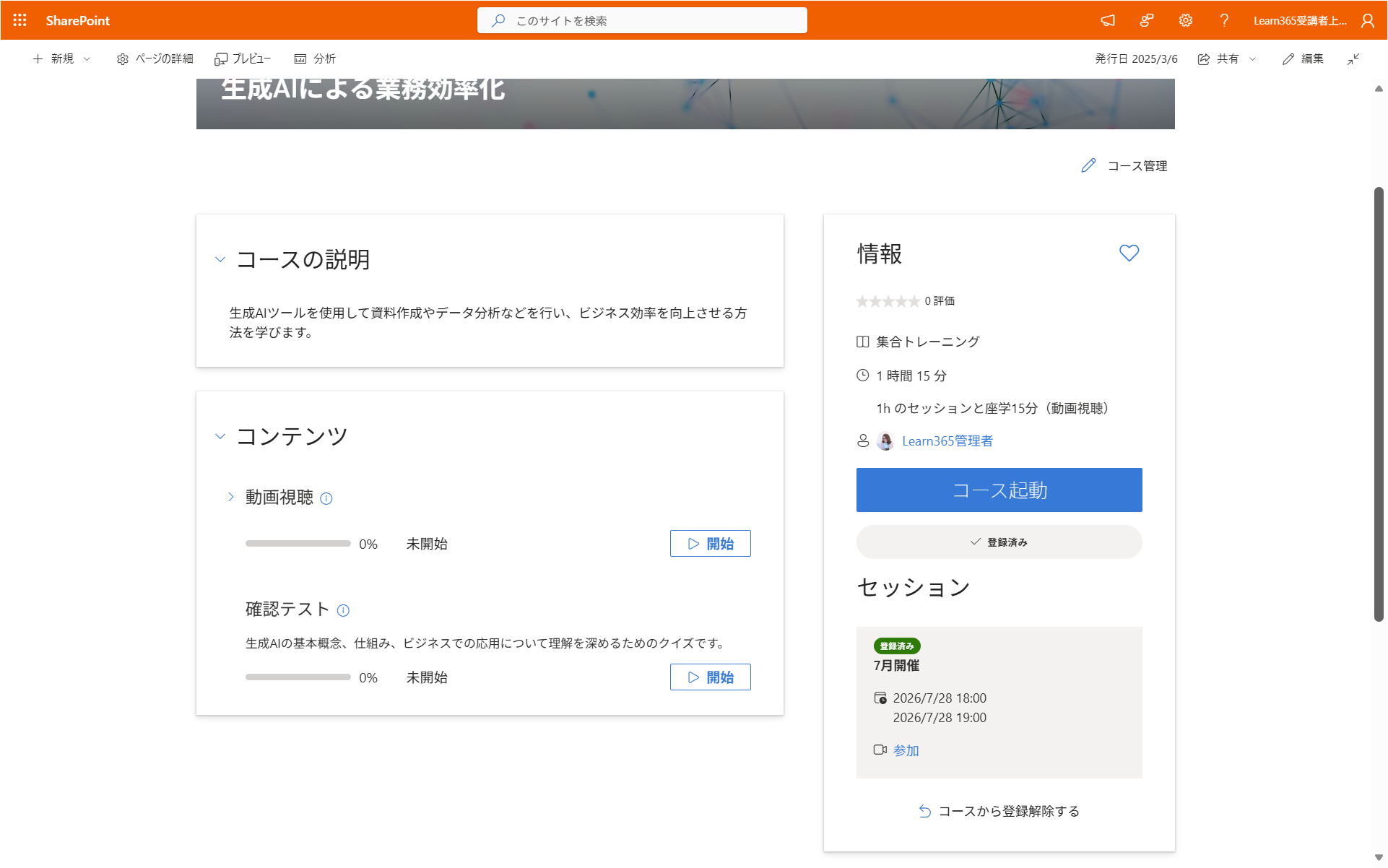The height and width of the screenshot is (868, 1388).
Task: Click 新規 in the command bar
Action: click(x=53, y=58)
